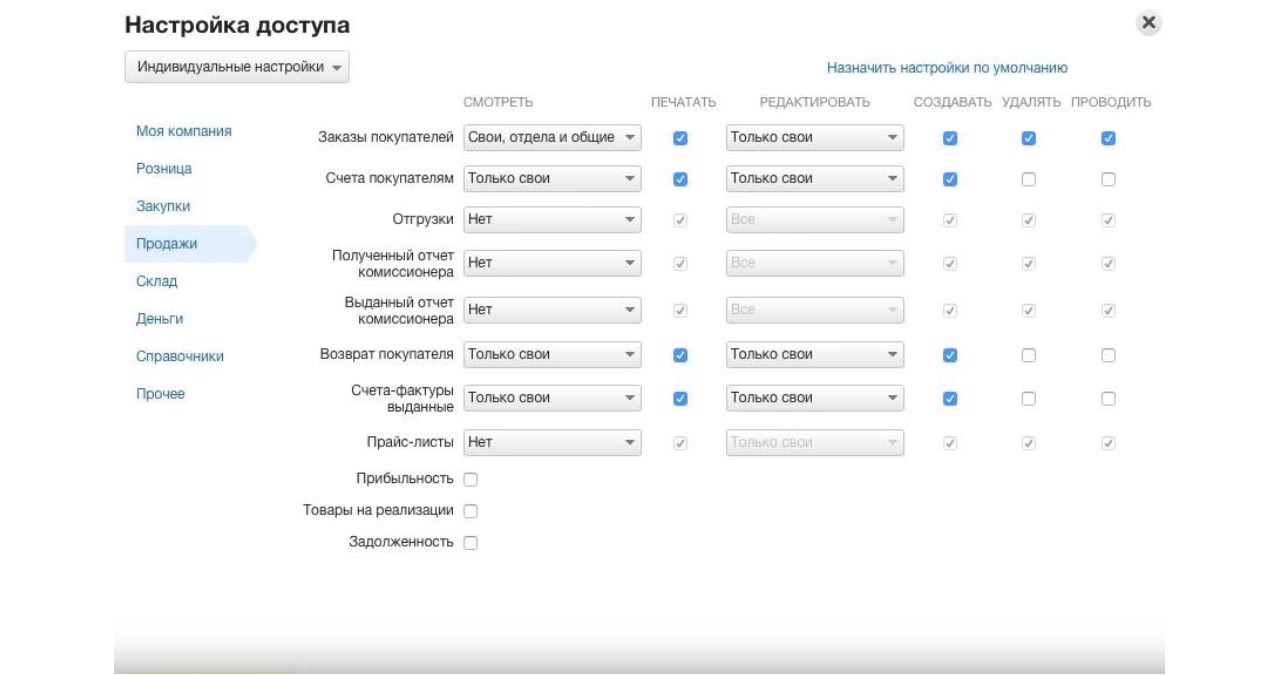Enable delete permission for Счета покупателям
The image size is (1278, 675).
pos(1028,180)
